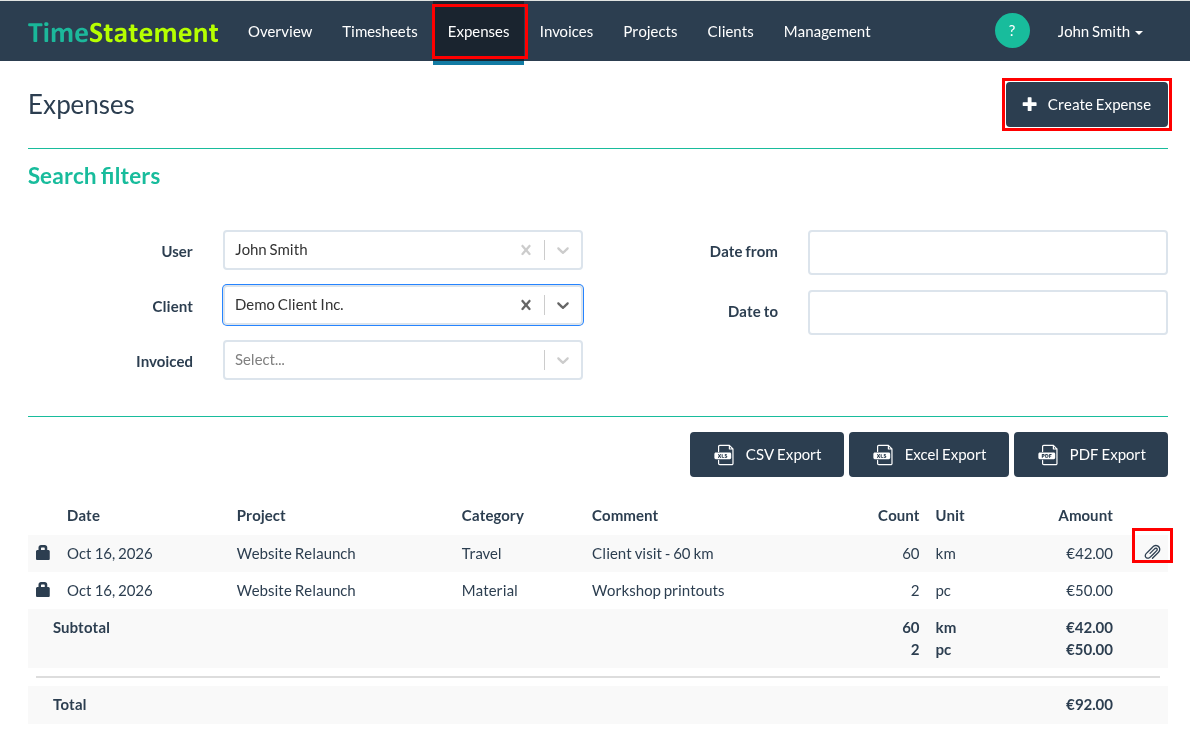
Task: Click the €92.00 total amount
Action: pos(1089,704)
